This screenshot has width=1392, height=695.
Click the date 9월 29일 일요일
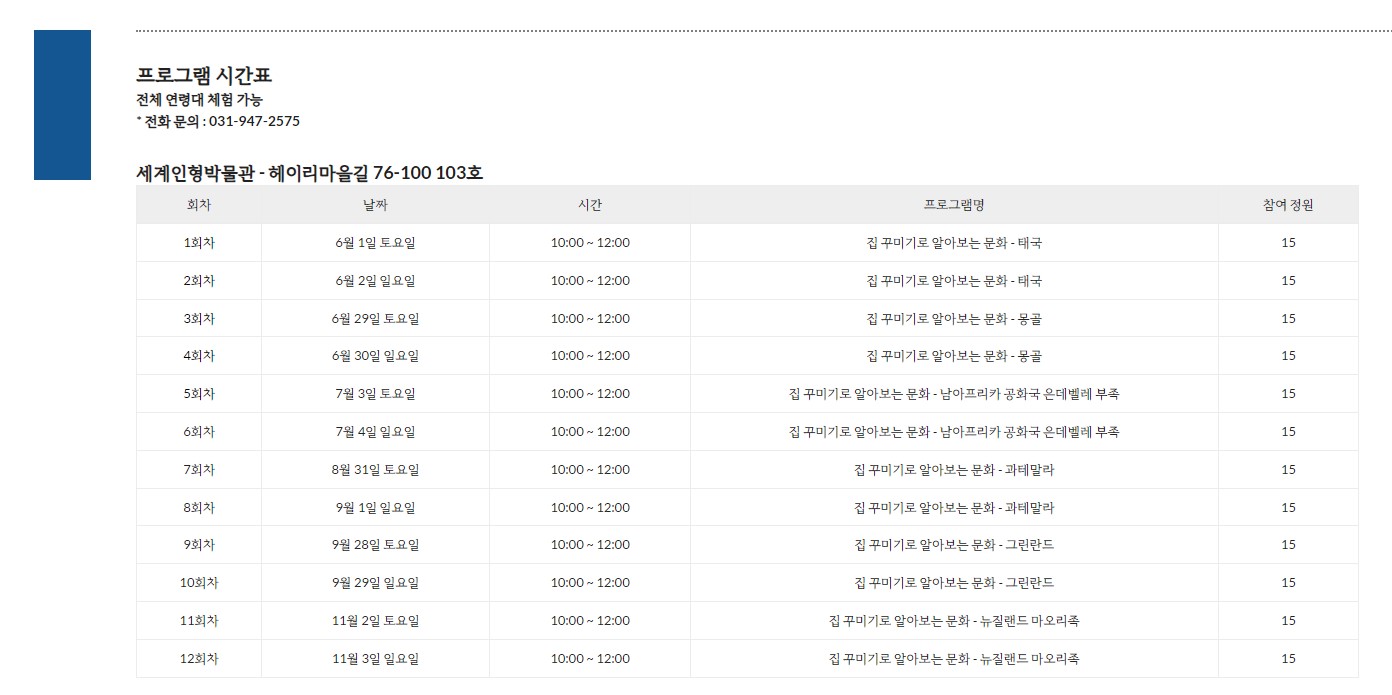coord(375,583)
